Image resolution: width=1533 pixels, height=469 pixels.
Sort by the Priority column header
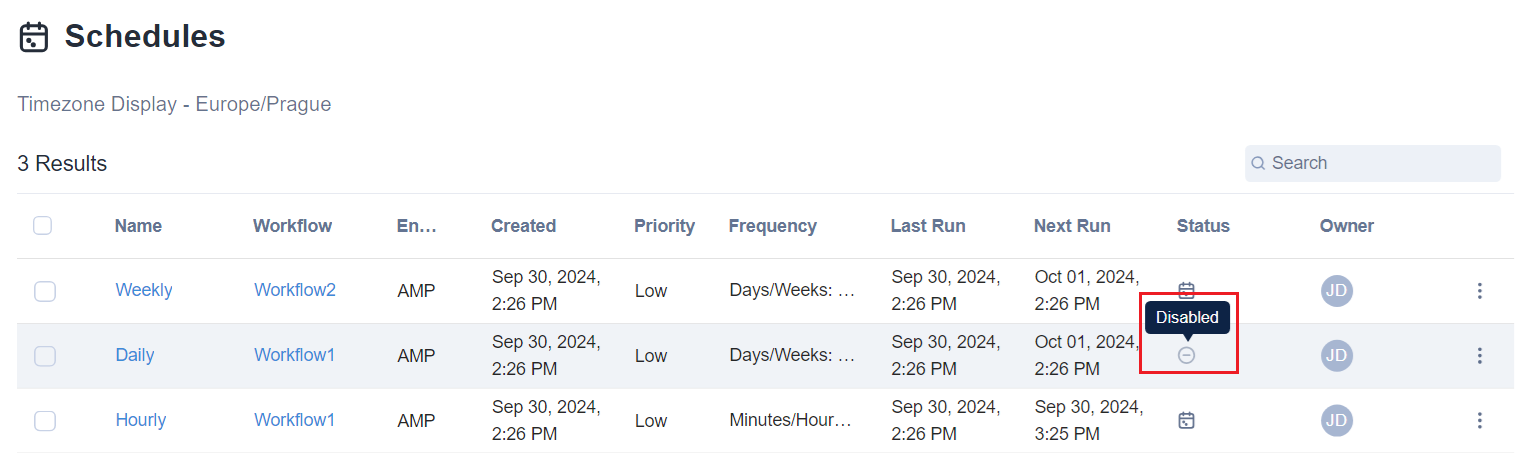664,226
